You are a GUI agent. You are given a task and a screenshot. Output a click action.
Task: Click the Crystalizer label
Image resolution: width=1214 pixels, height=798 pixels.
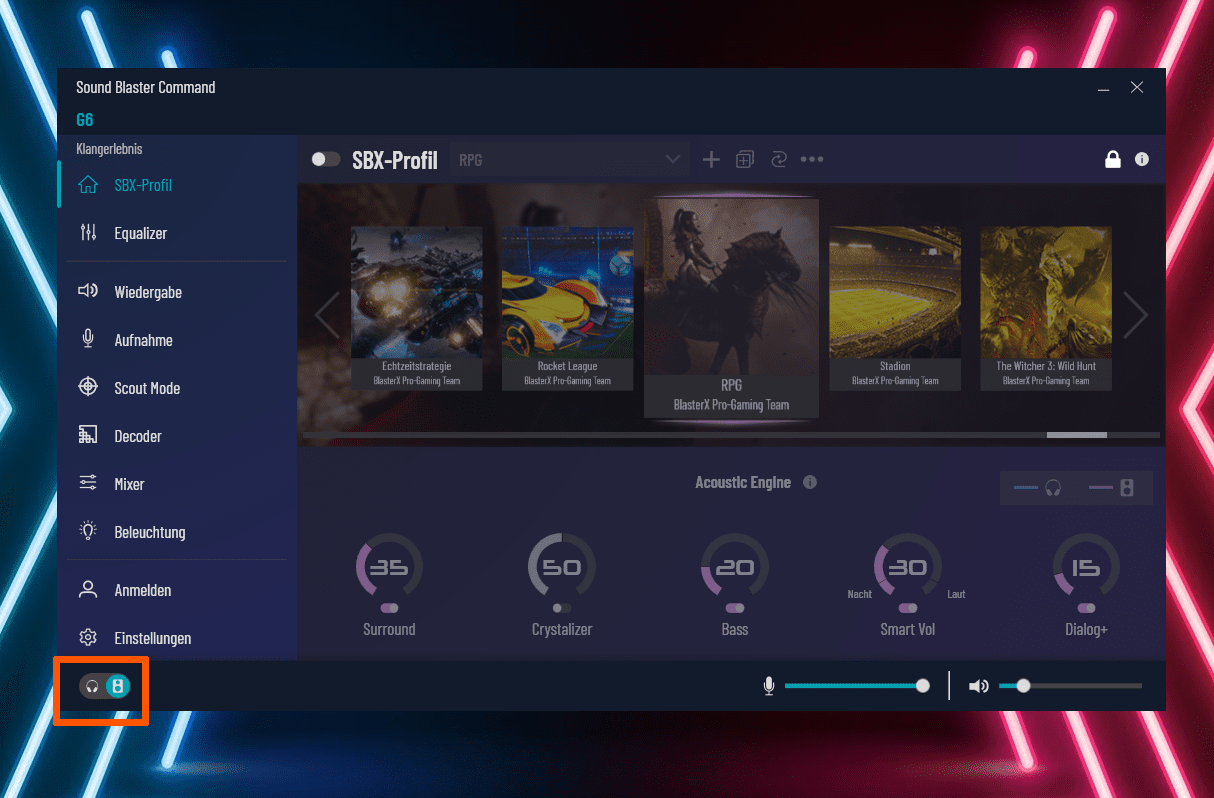tap(562, 629)
